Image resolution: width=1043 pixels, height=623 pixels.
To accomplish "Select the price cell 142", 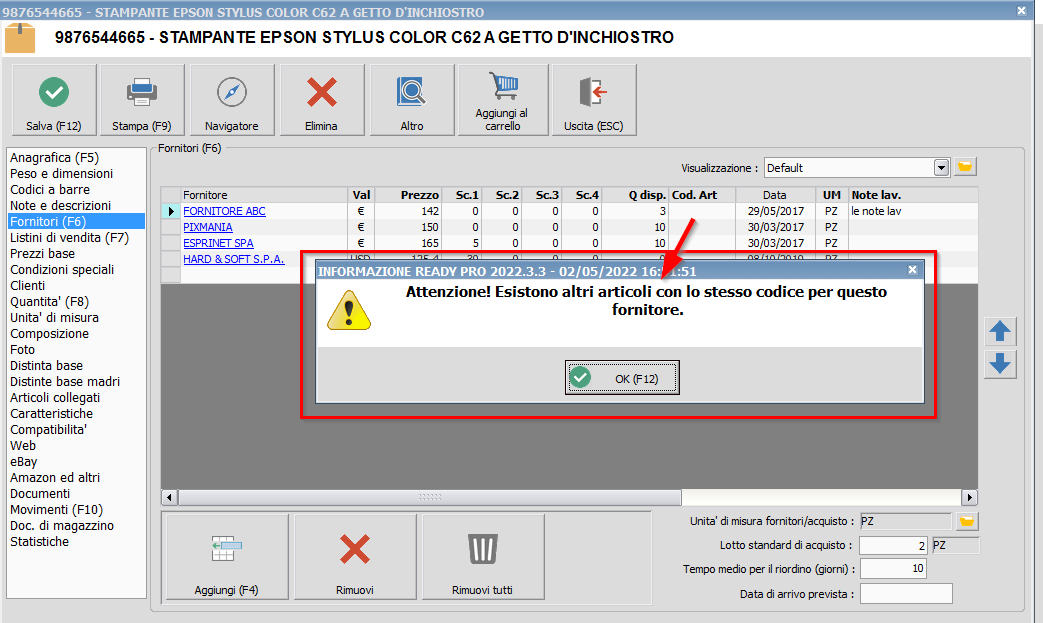I will click(x=408, y=211).
